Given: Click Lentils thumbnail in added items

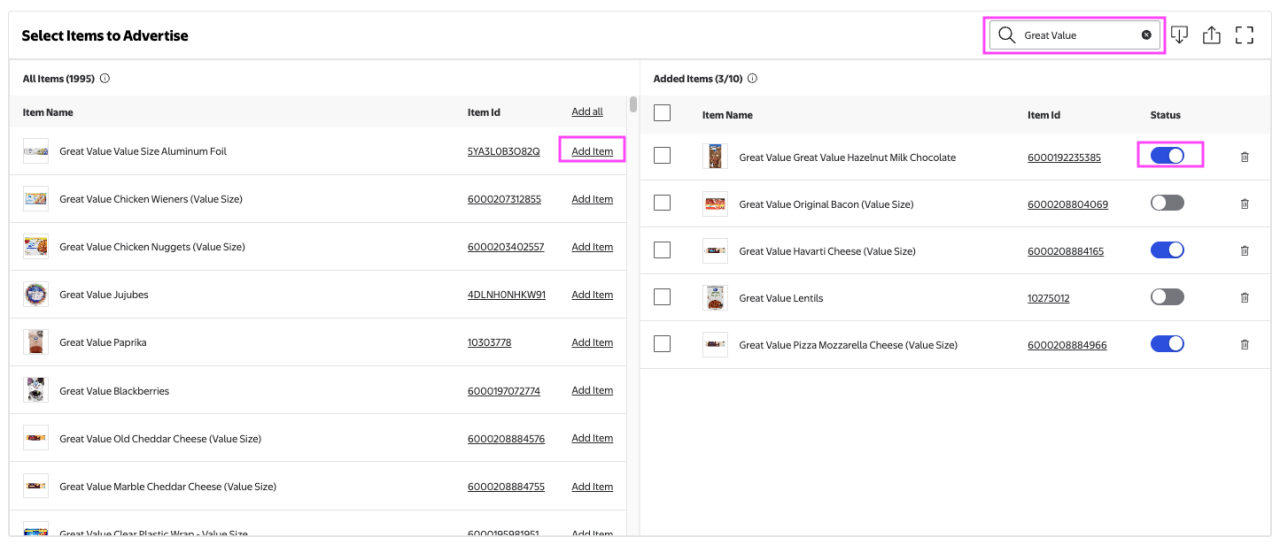Looking at the screenshot, I should 715,298.
